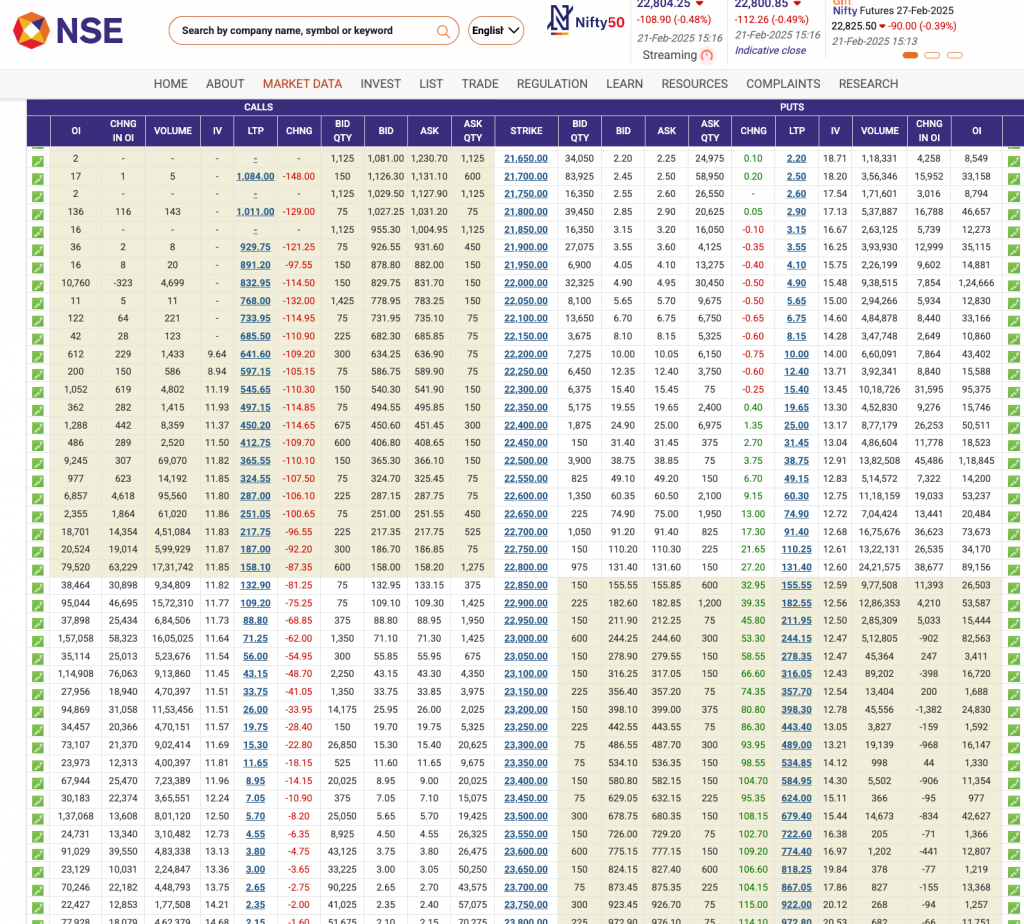Click puts LTP 679.40 link

point(797,816)
